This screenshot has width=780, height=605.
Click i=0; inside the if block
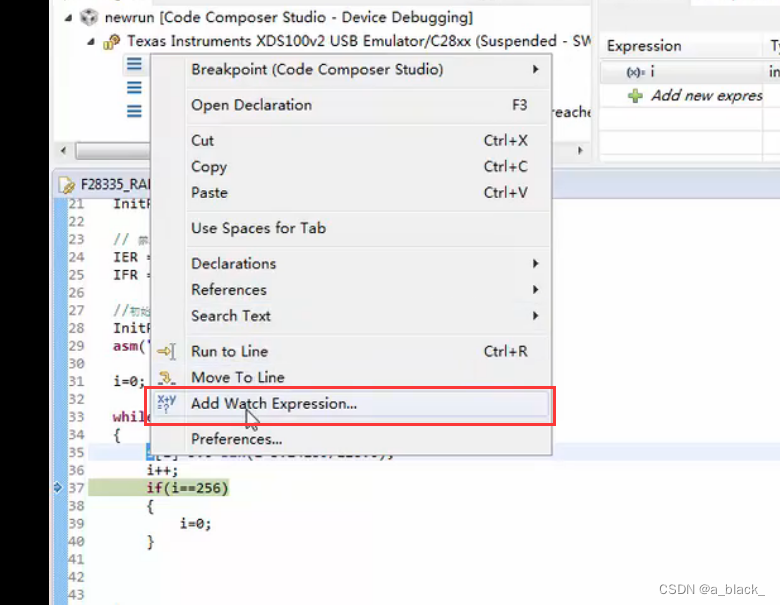pyautogui.click(x=195, y=523)
